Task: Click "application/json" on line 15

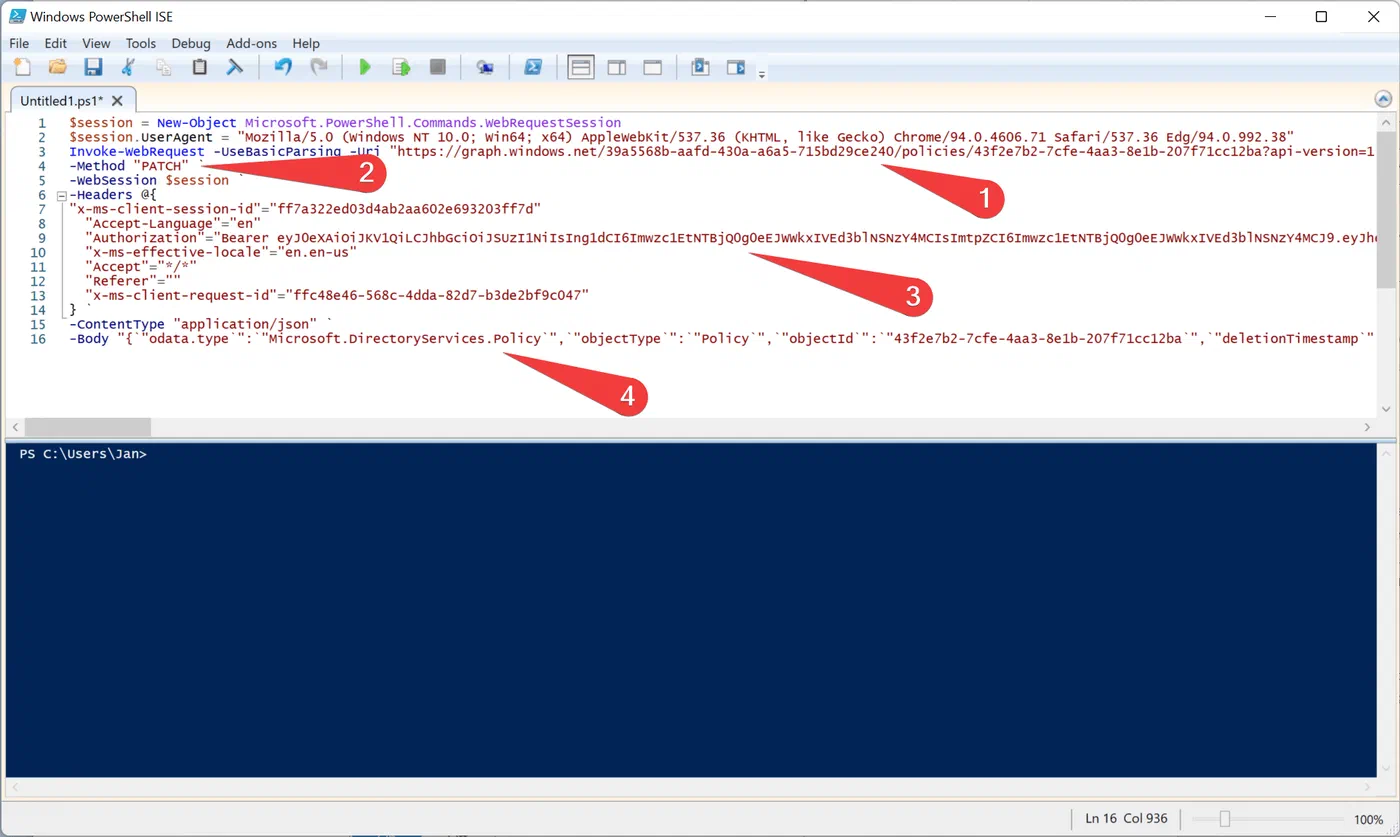Action: 245,324
